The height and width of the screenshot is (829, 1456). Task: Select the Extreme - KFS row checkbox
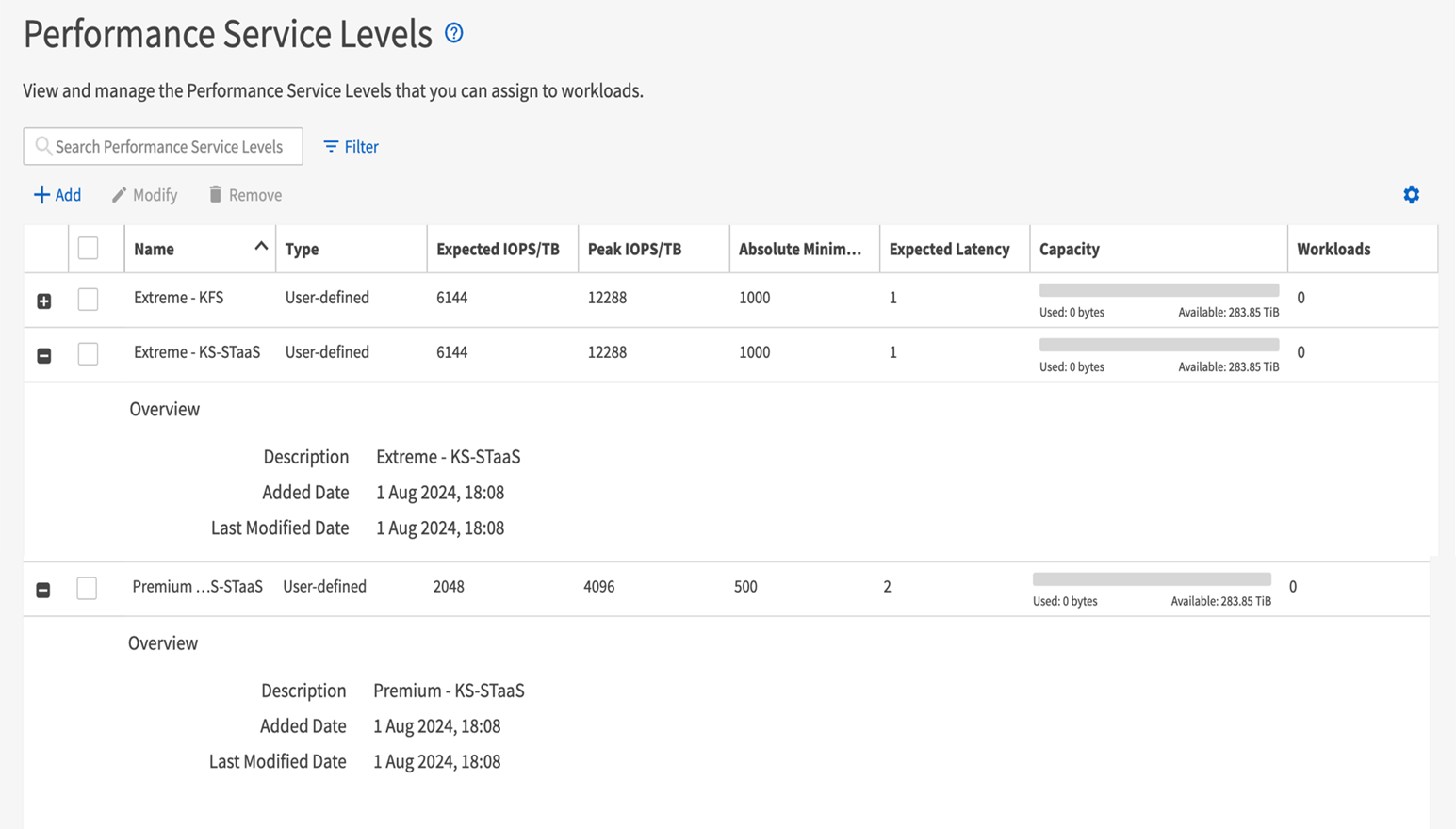[x=88, y=300]
